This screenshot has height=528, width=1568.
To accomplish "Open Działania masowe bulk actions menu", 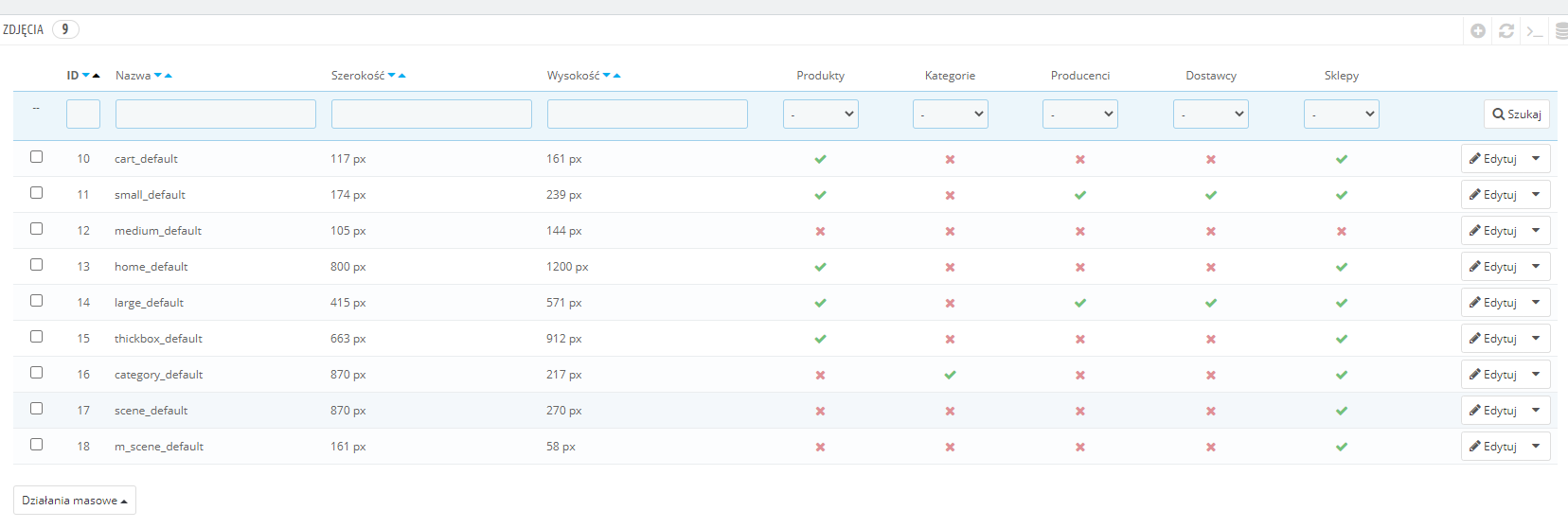I will (x=75, y=501).
